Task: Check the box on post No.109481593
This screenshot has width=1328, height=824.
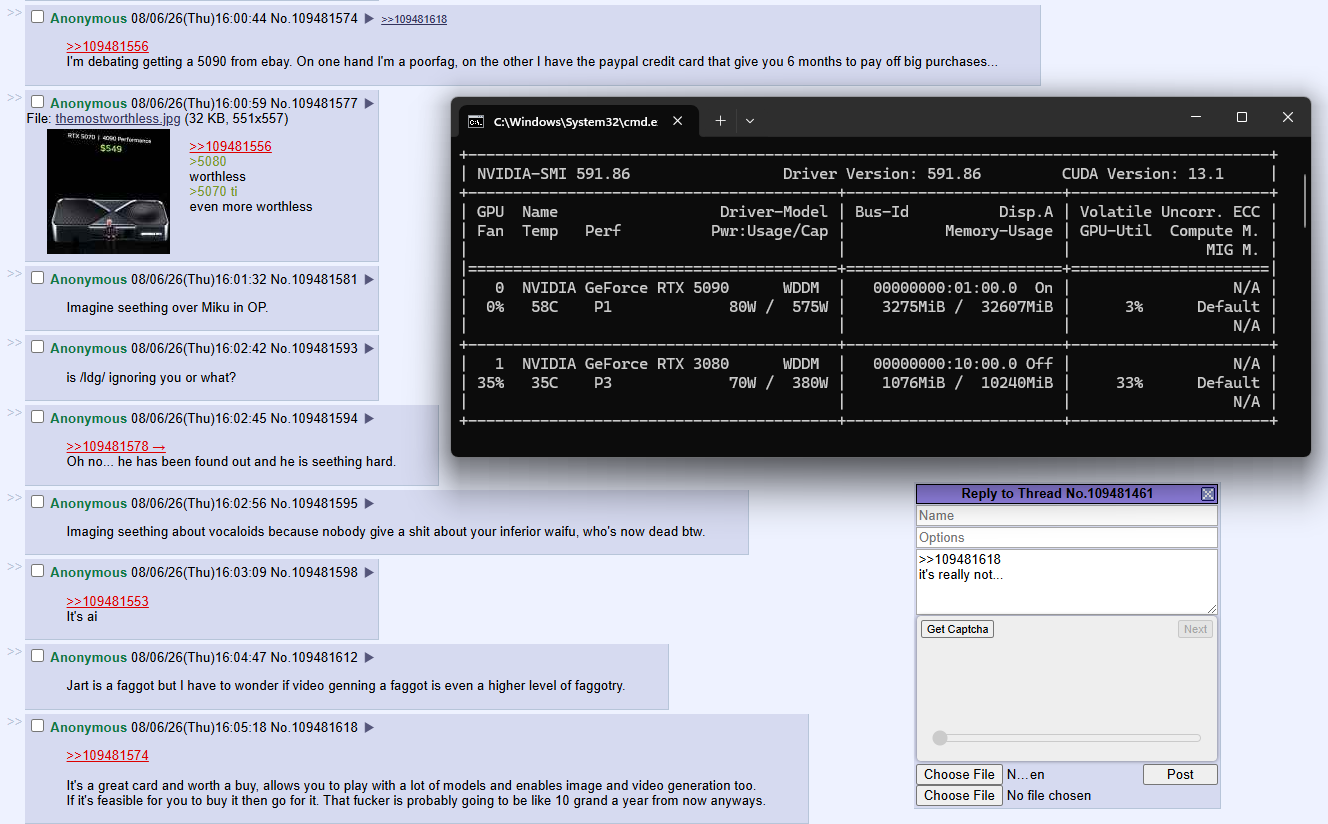Action: [38, 347]
